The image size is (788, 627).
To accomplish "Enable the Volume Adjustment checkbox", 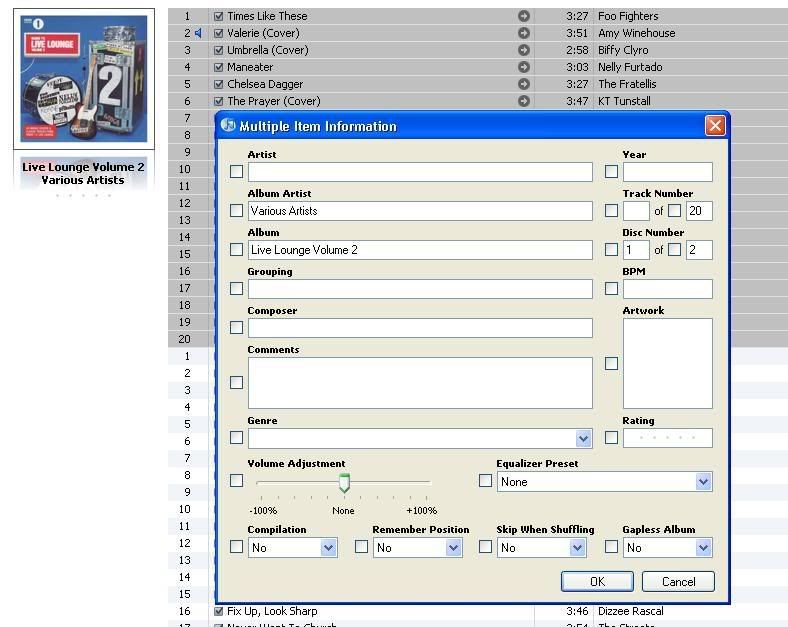I will click(236, 481).
